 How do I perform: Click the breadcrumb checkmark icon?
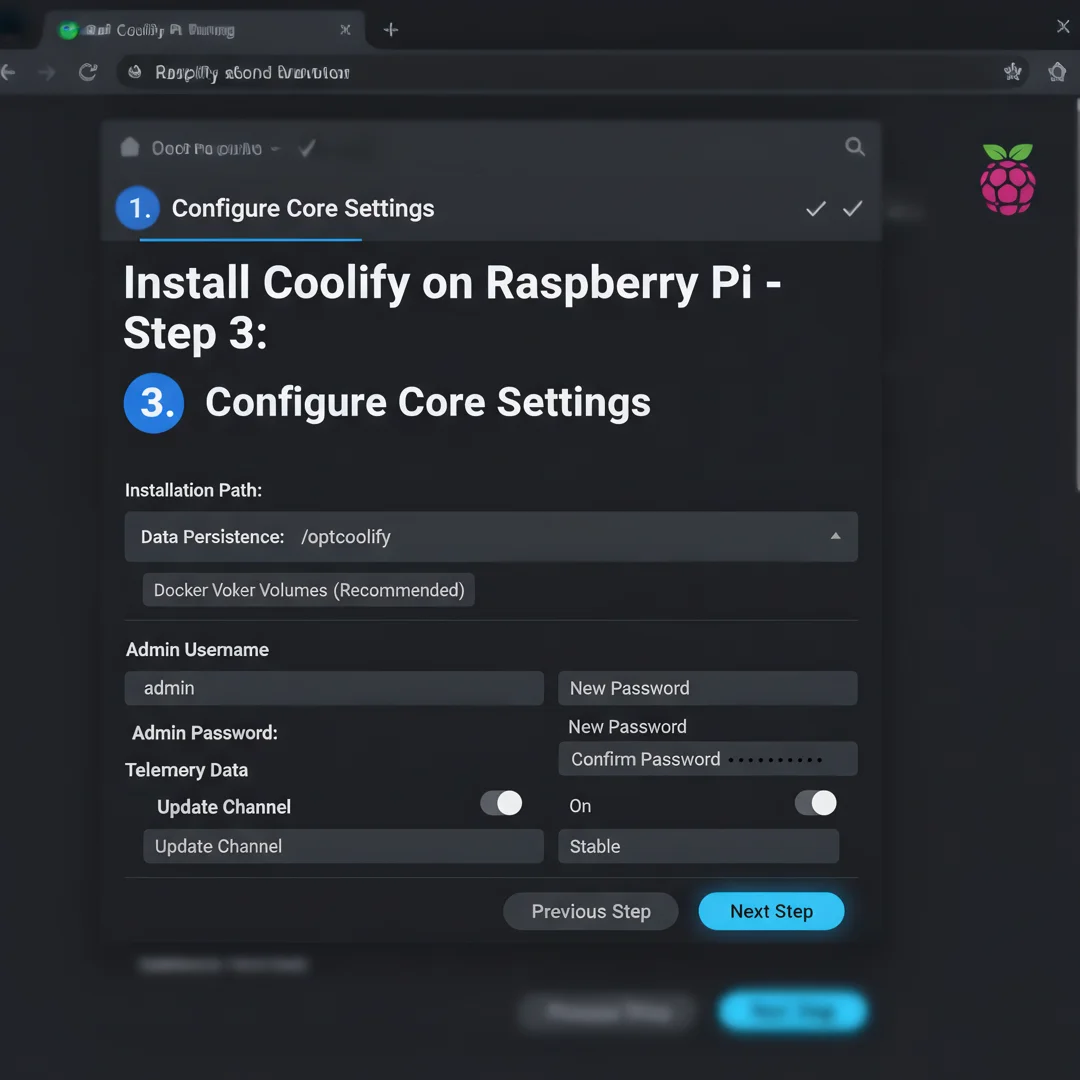(307, 147)
